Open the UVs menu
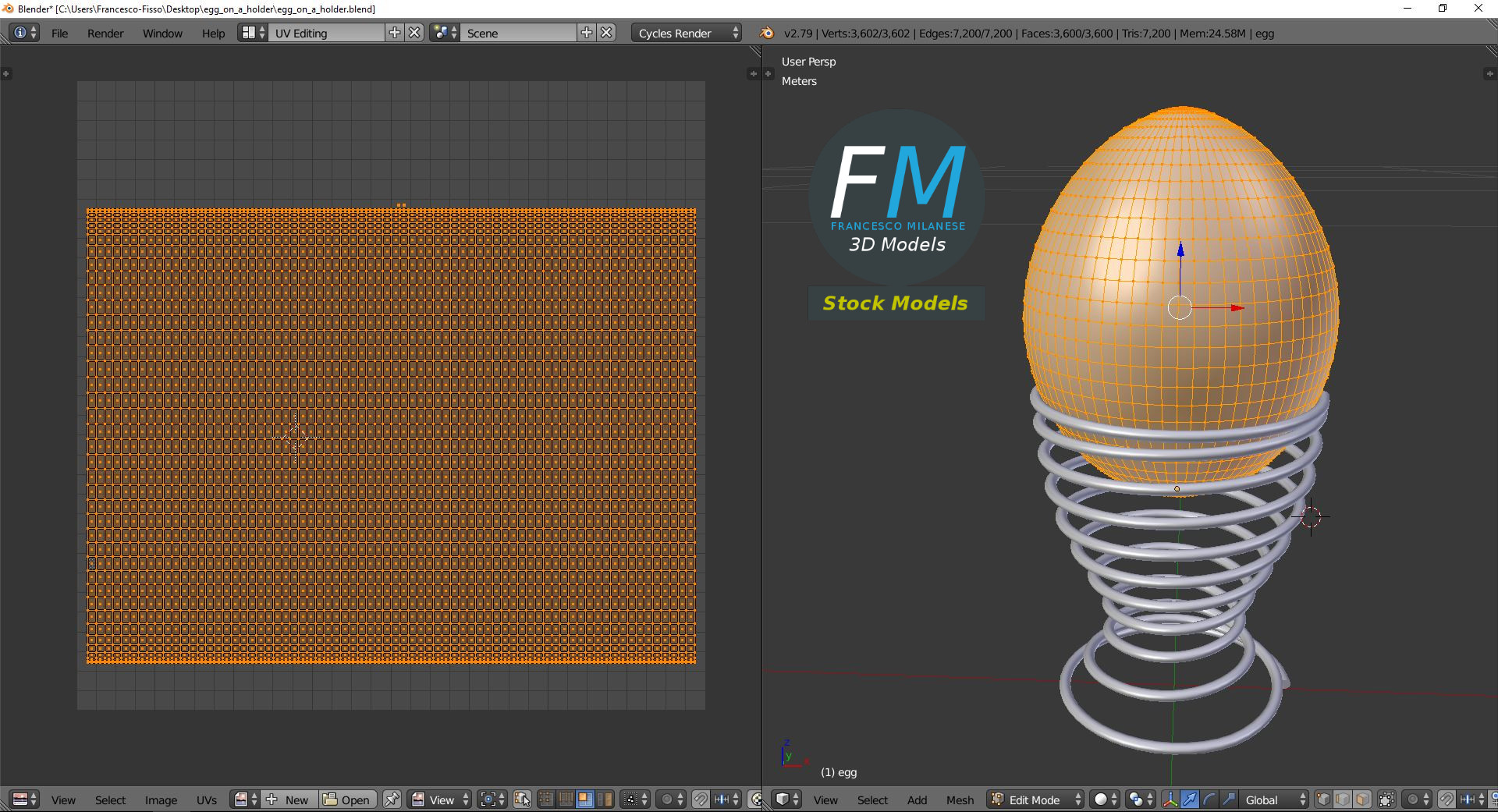Image resolution: width=1498 pixels, height=812 pixels. [207, 800]
